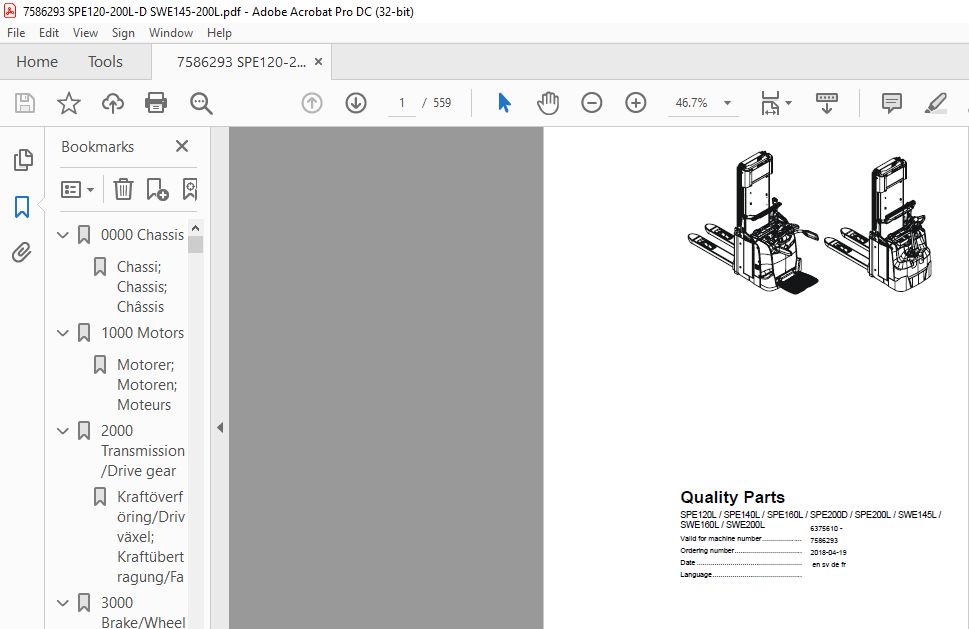This screenshot has height=629, width=969.
Task: Go to the previous page
Action: click(312, 103)
